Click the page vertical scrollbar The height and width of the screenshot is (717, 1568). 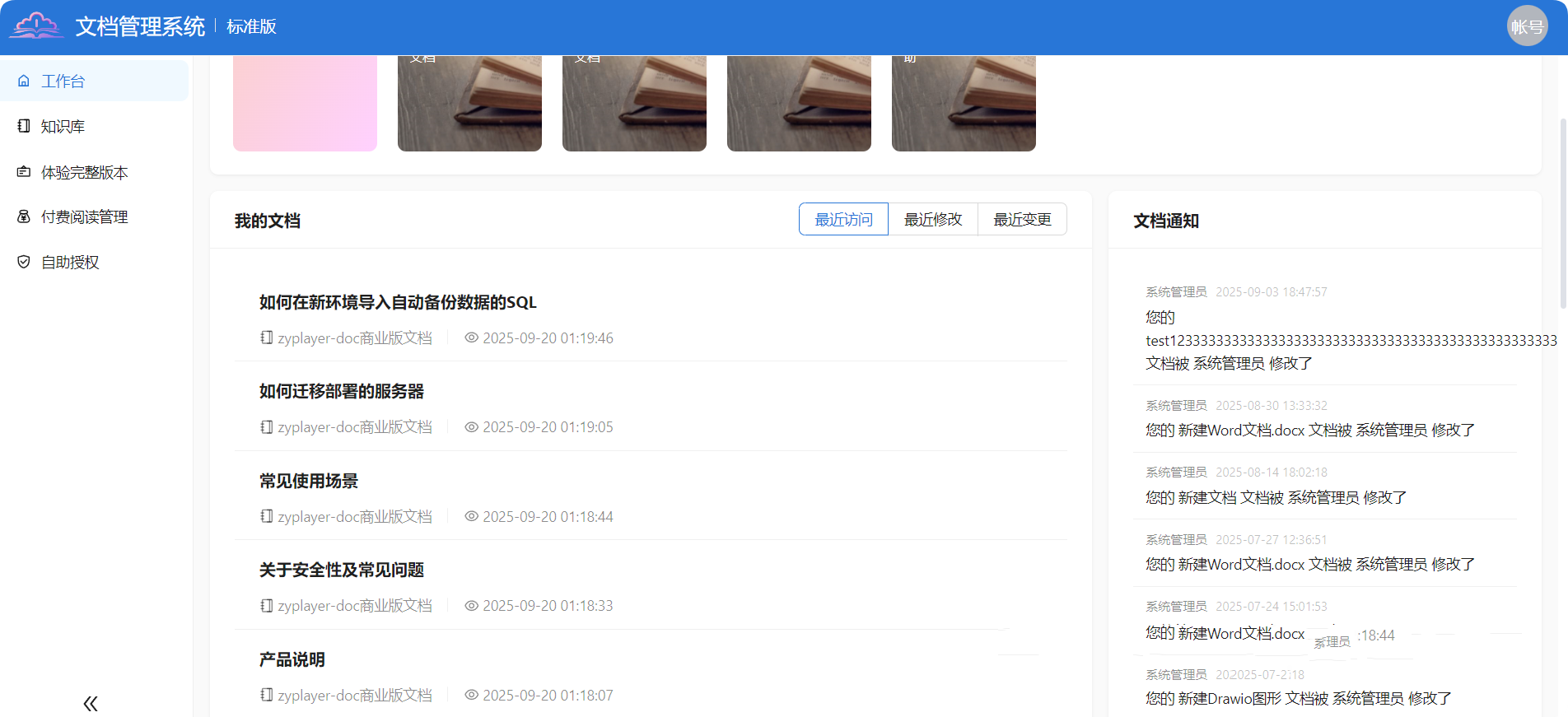point(1563,214)
